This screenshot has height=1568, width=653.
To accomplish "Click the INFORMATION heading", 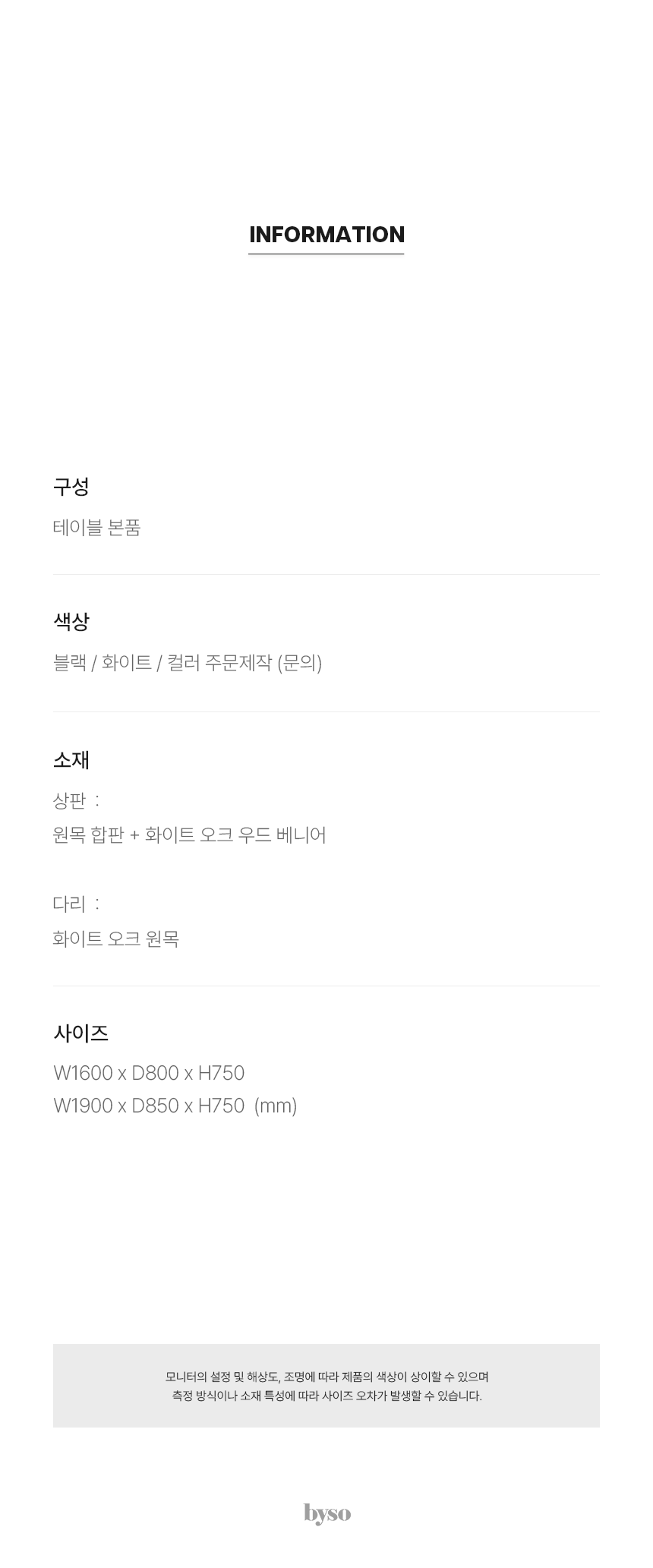I will 326,234.
